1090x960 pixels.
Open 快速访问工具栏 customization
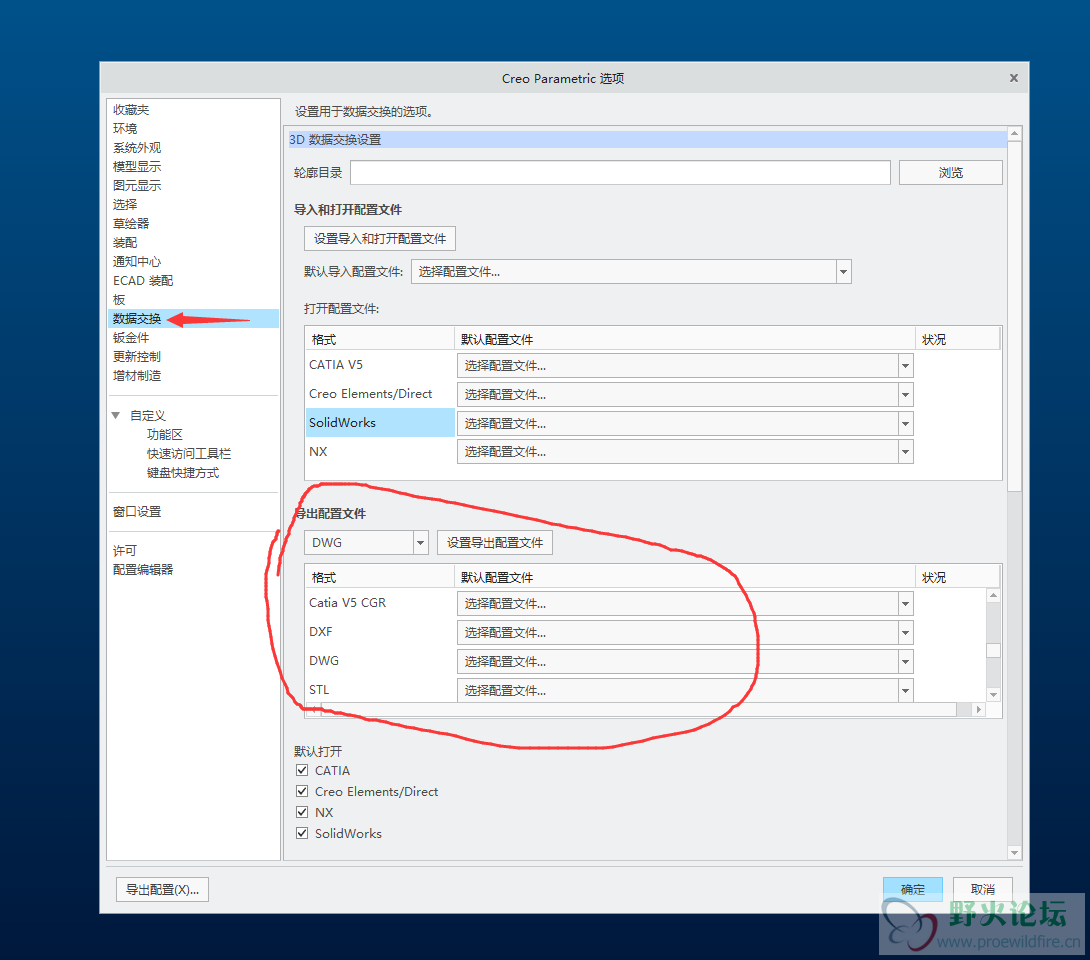point(188,453)
